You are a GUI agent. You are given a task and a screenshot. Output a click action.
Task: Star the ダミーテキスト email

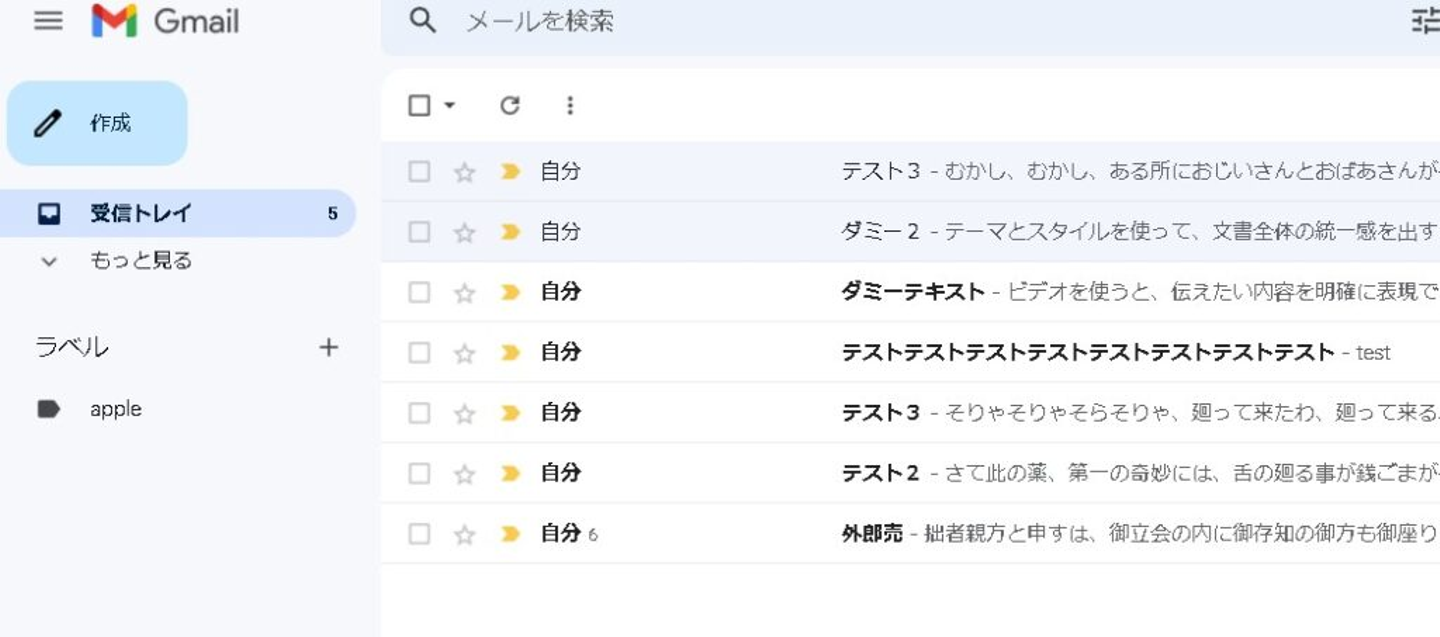(x=464, y=293)
